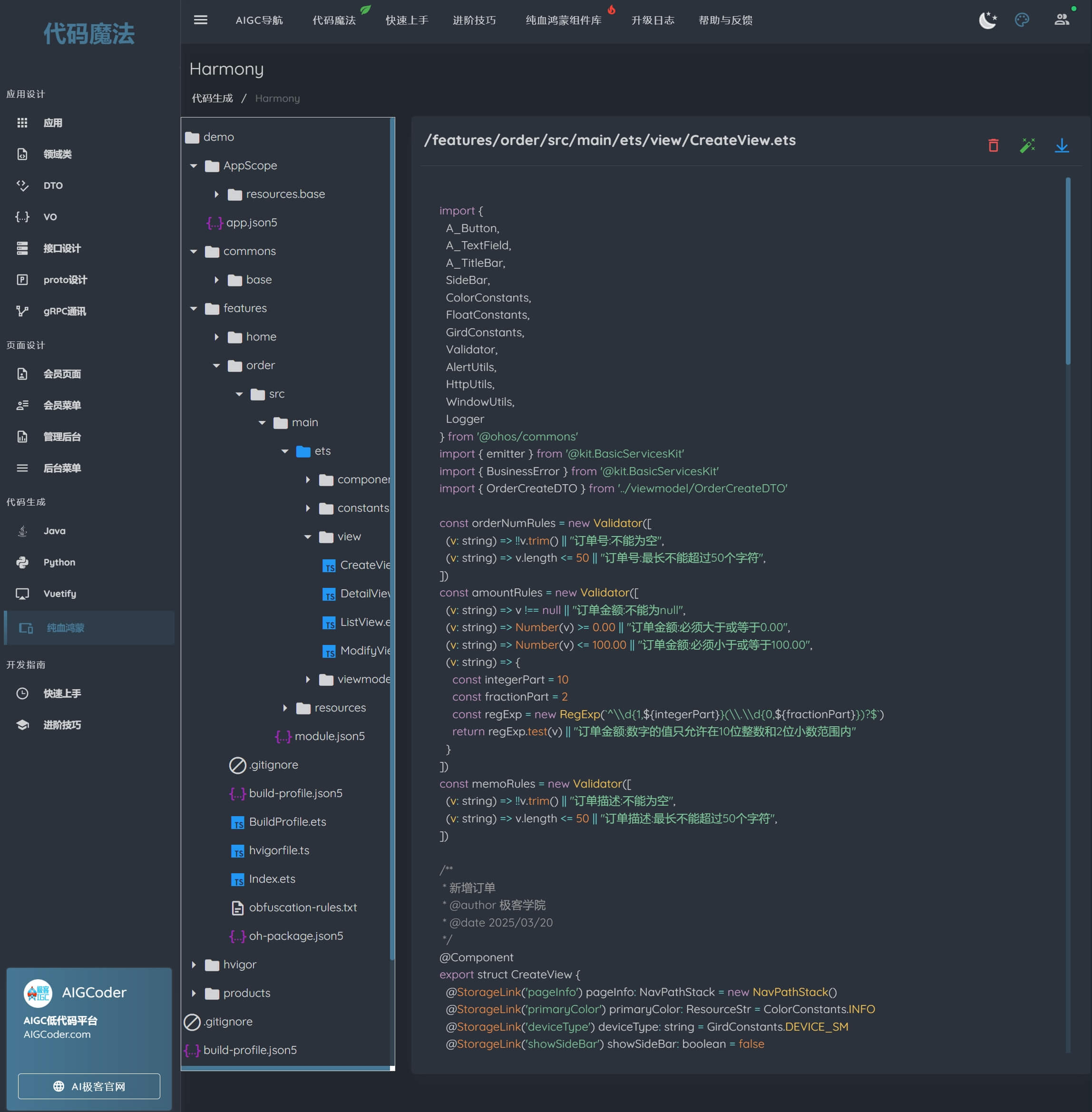
Task: Click the user account icon
Action: point(1062,20)
